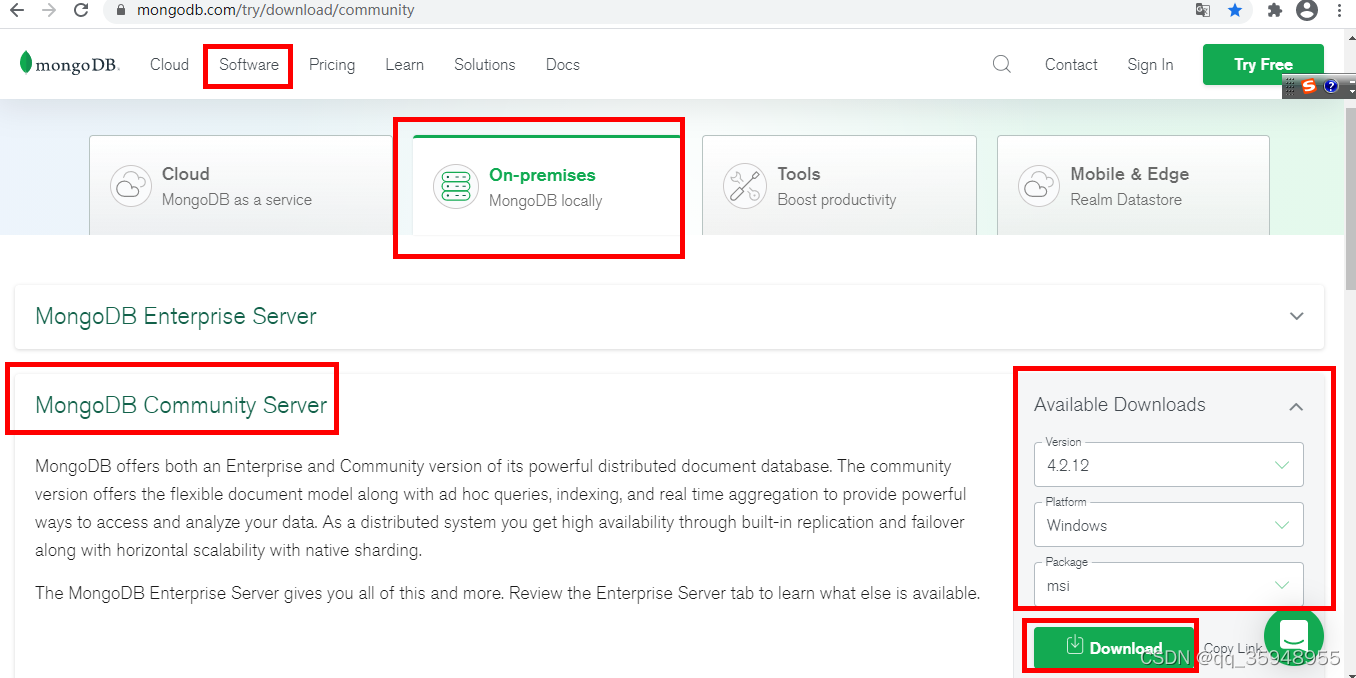The width and height of the screenshot is (1356, 678).
Task: Expand the MongoDB Enterprise Server section chevron
Action: [1297, 316]
